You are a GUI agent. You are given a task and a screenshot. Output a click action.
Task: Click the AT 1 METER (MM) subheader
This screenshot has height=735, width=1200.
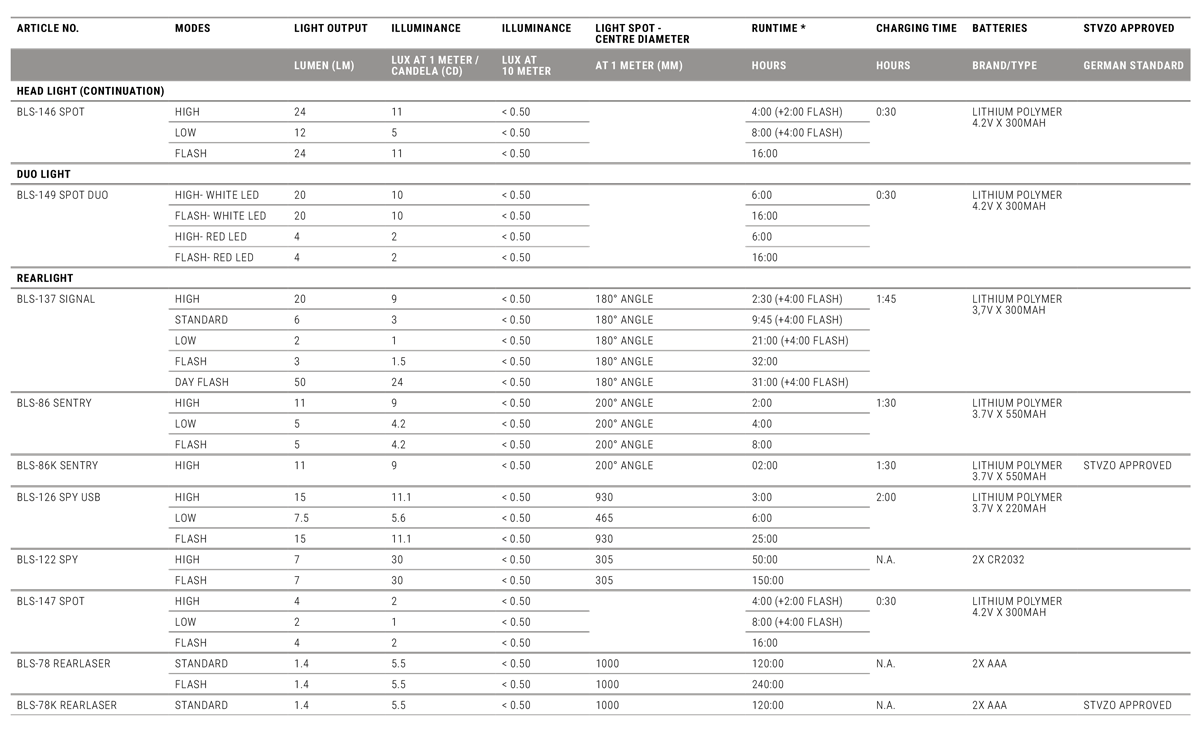click(639, 66)
